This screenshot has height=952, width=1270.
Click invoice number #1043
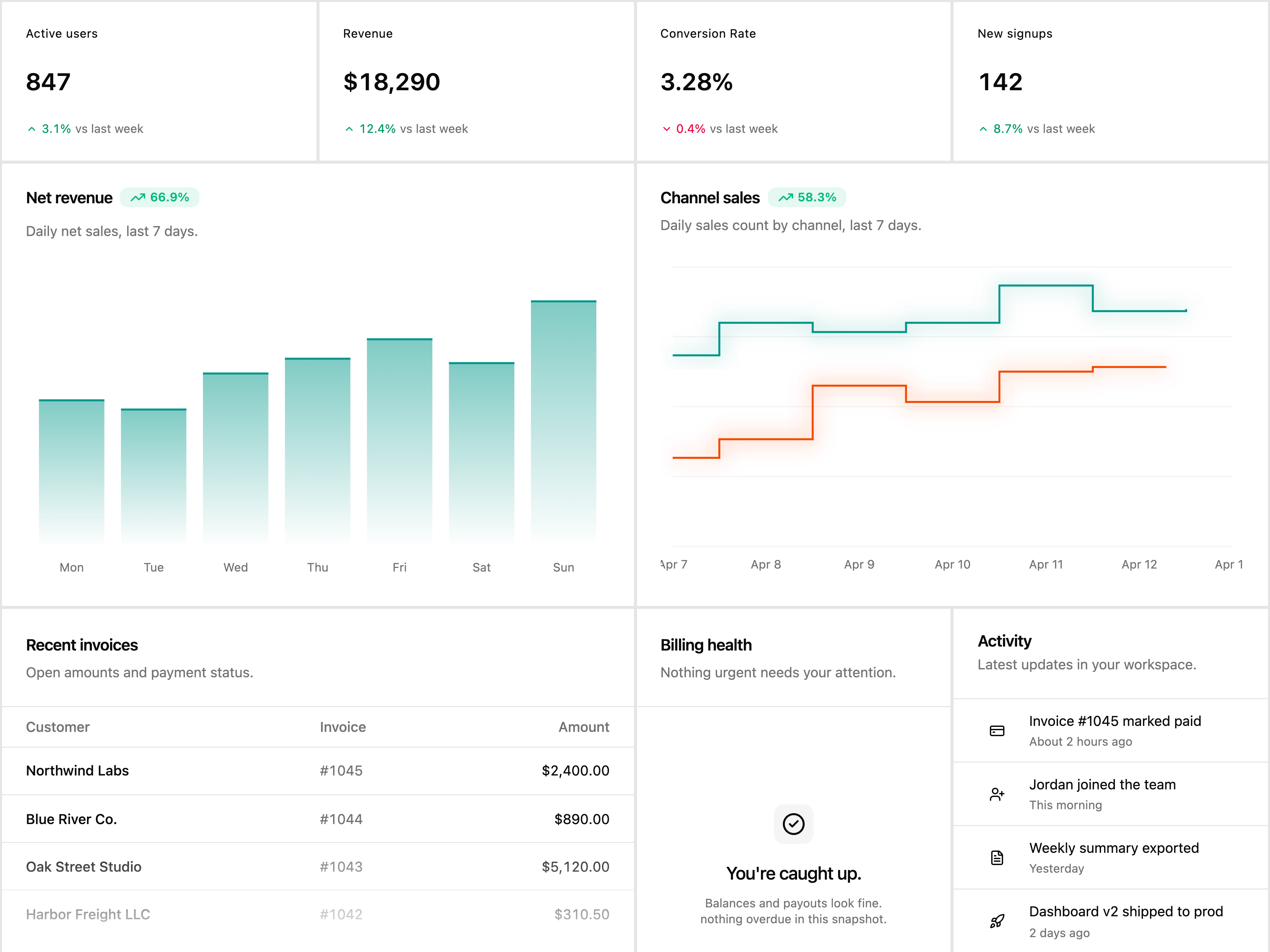(341, 866)
